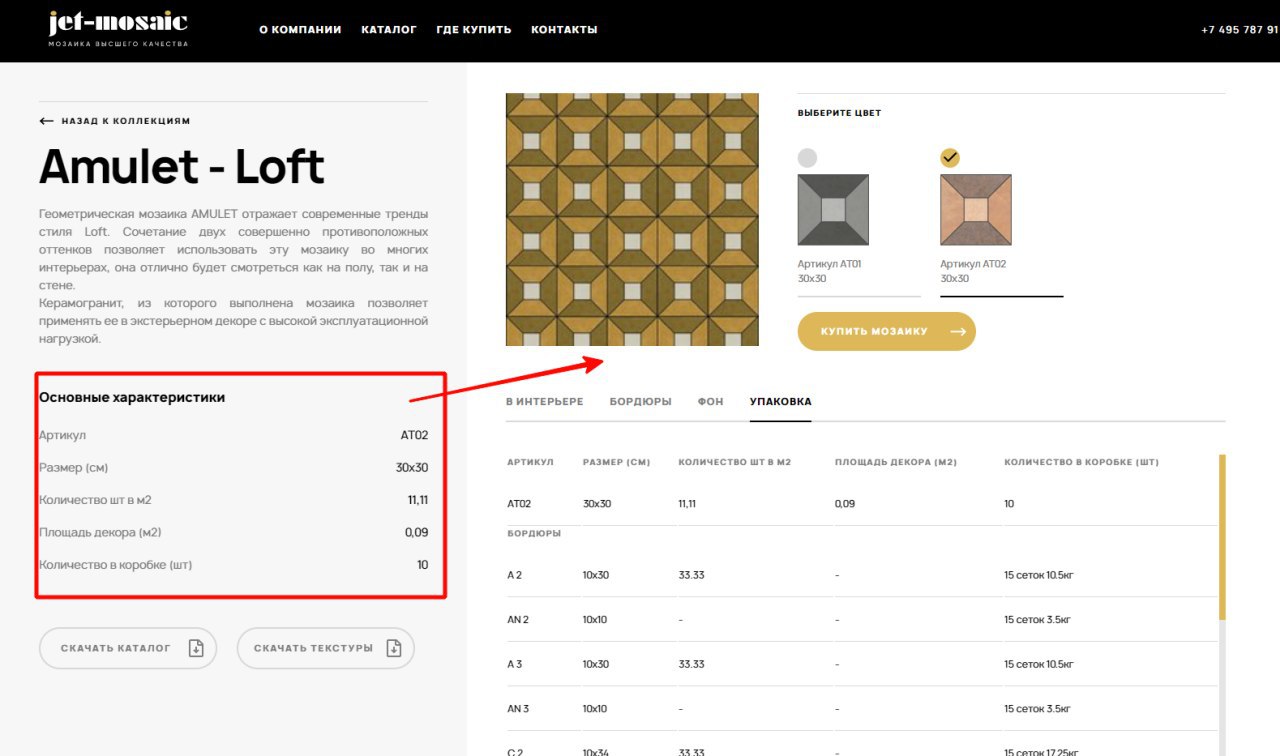The height and width of the screenshot is (756, 1280).
Task: Click Основные характеристики heading
Action: (132, 397)
